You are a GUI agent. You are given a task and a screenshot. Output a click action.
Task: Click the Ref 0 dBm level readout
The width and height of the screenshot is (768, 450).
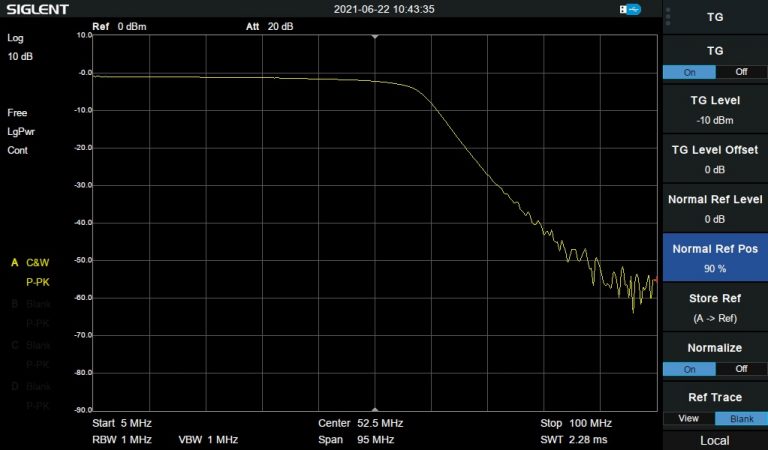119,26
